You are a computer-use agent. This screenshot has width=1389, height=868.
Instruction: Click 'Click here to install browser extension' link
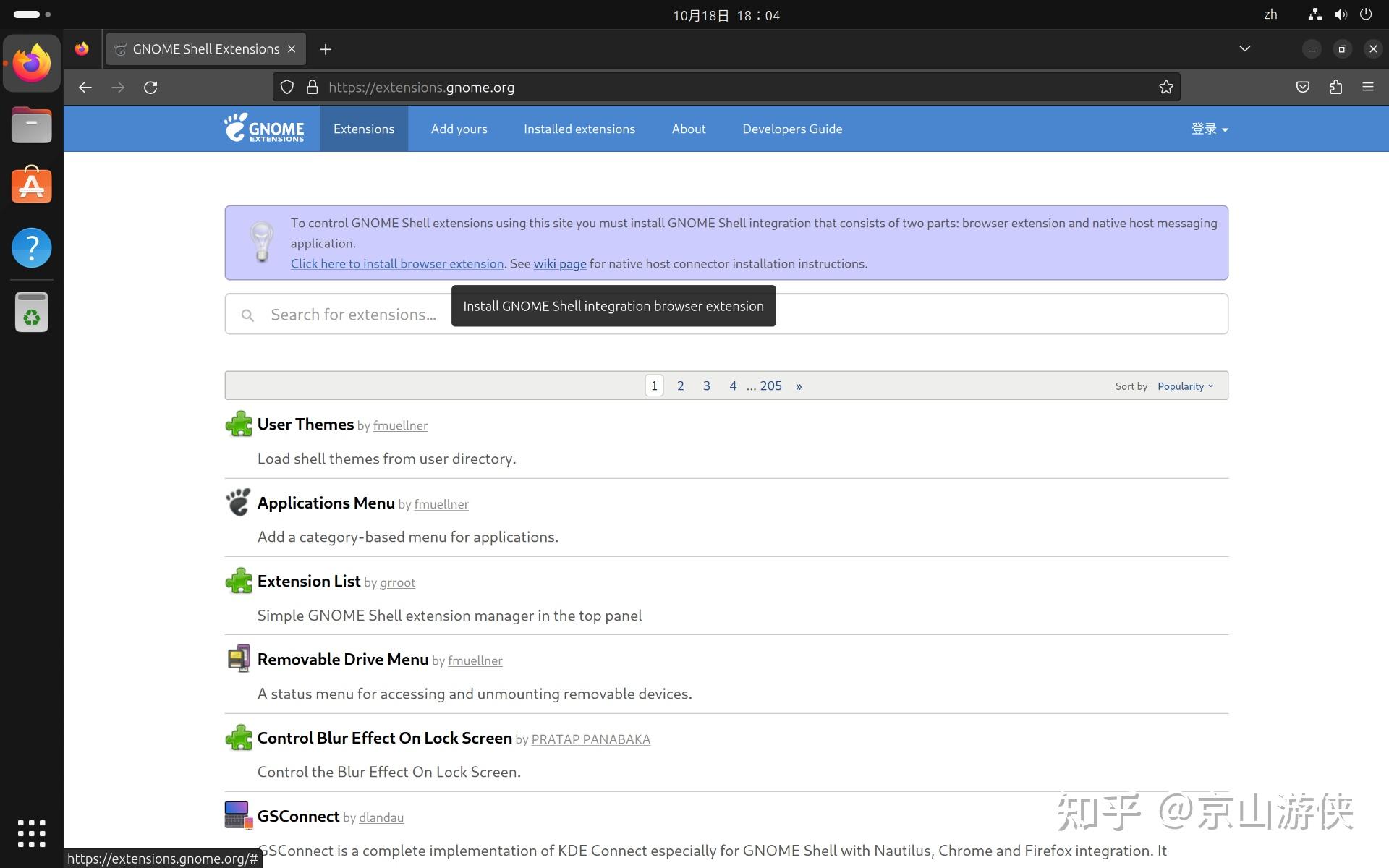396,264
